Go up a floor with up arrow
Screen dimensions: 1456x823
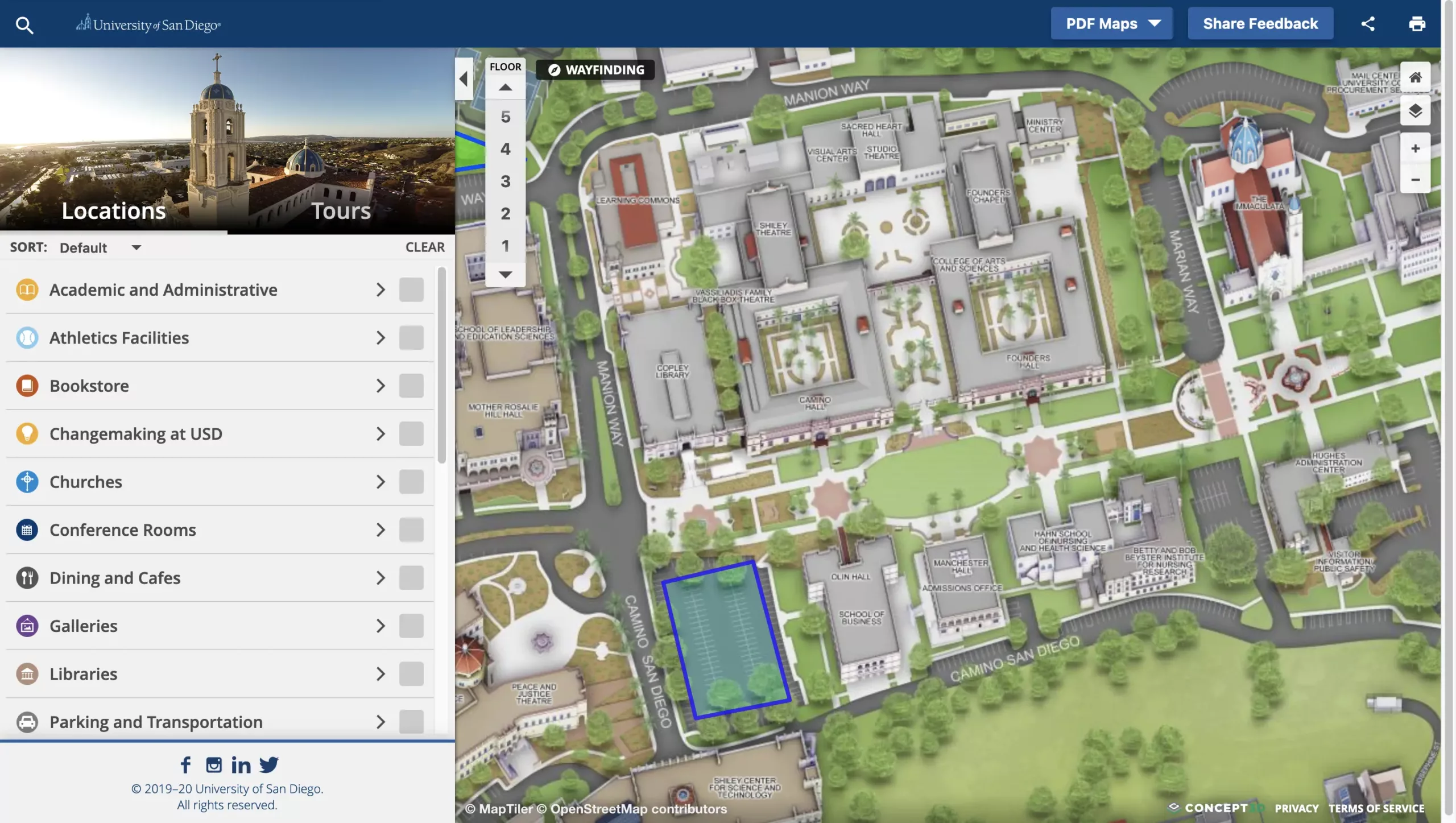click(505, 88)
